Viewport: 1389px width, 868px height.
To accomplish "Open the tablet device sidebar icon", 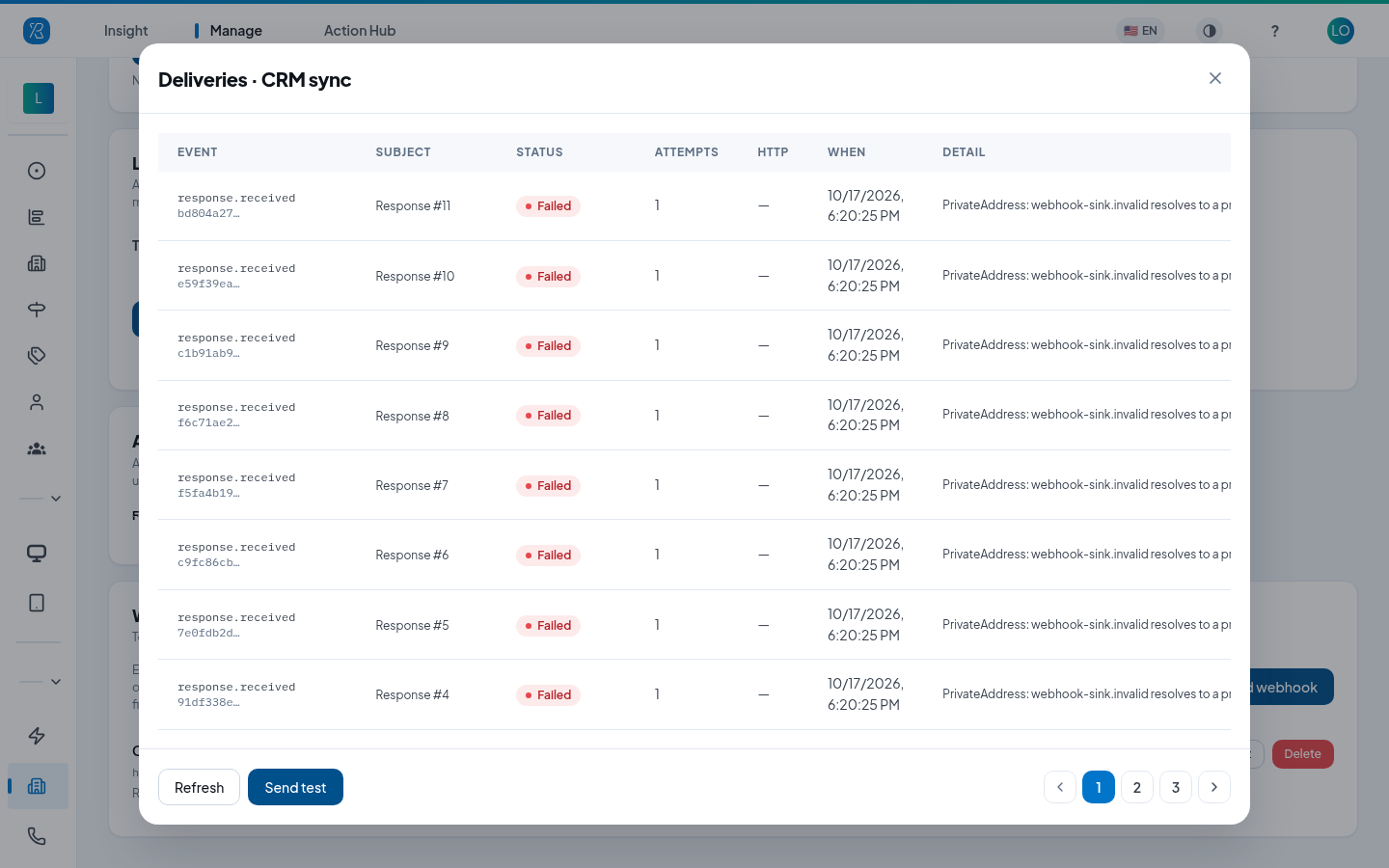I will point(37,603).
